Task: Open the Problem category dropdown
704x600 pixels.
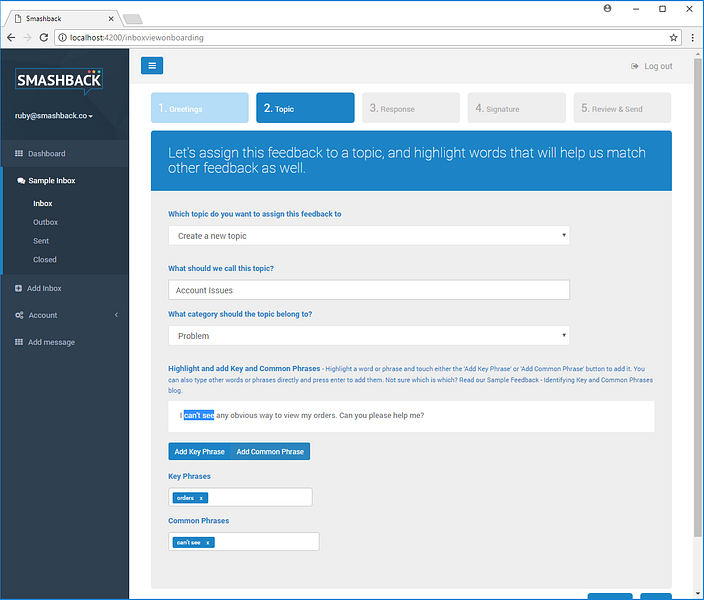Action: [x=369, y=336]
